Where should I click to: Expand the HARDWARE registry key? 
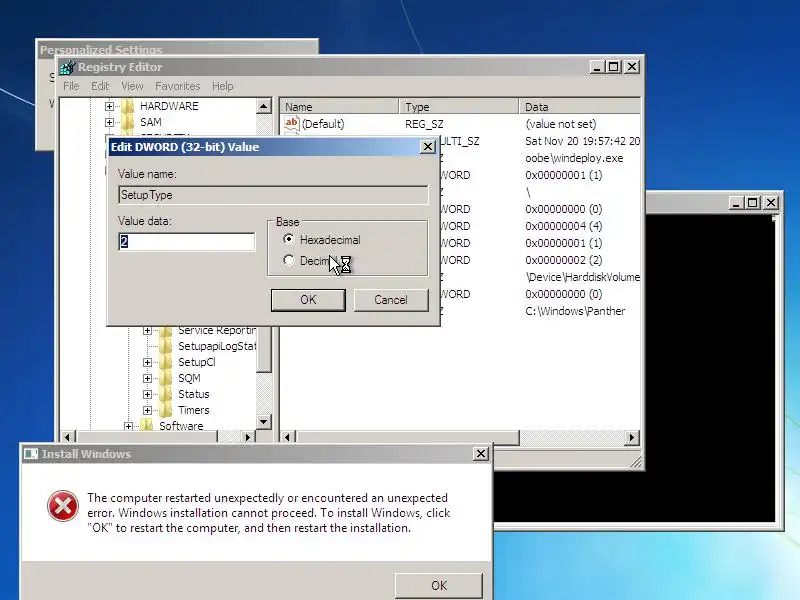[x=109, y=106]
